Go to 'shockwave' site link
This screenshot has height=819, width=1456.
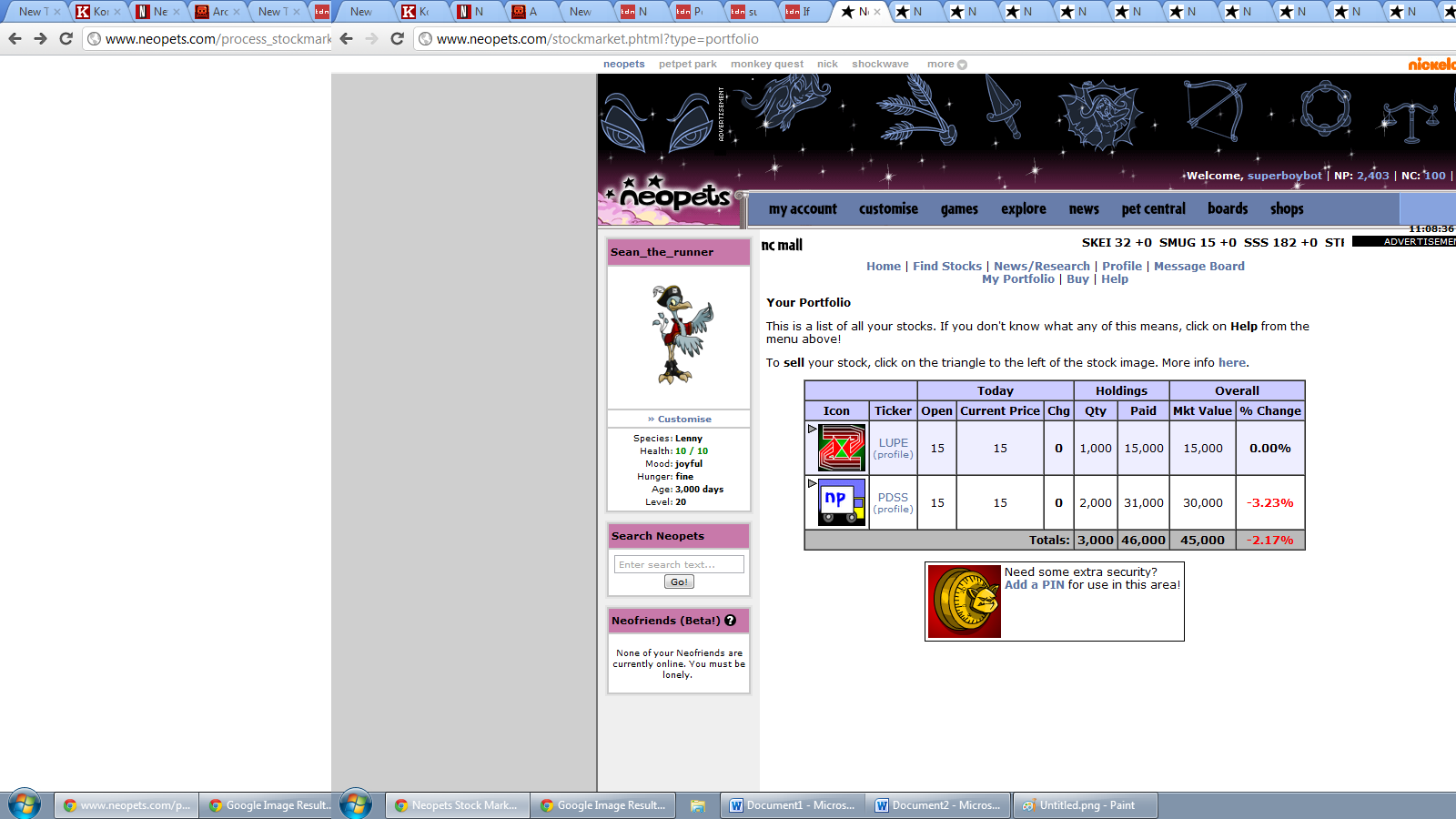(880, 64)
